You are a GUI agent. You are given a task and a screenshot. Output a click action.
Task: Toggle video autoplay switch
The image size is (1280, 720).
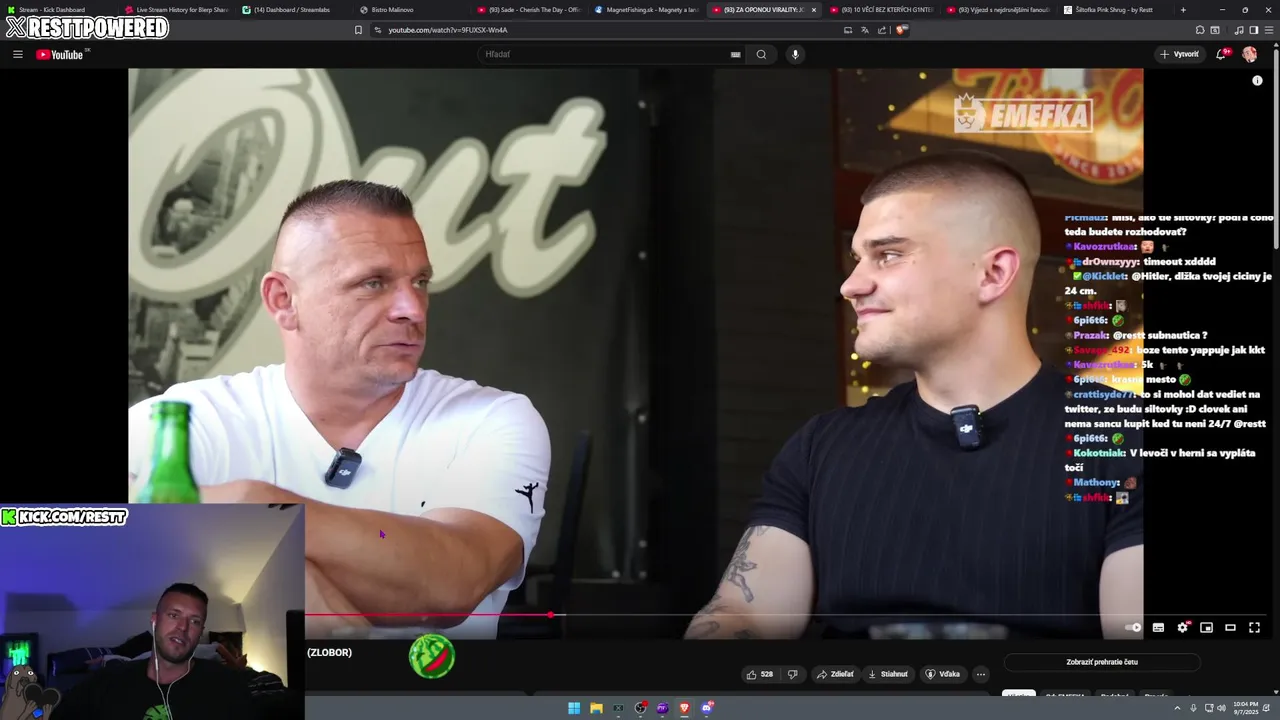point(1133,627)
